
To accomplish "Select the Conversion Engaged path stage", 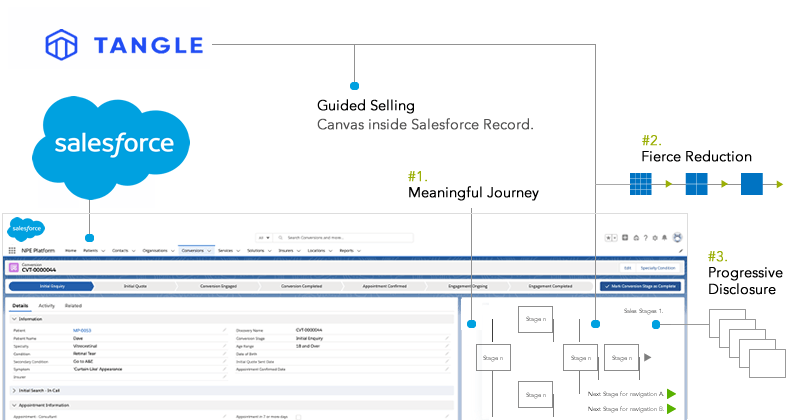I will click(x=218, y=286).
